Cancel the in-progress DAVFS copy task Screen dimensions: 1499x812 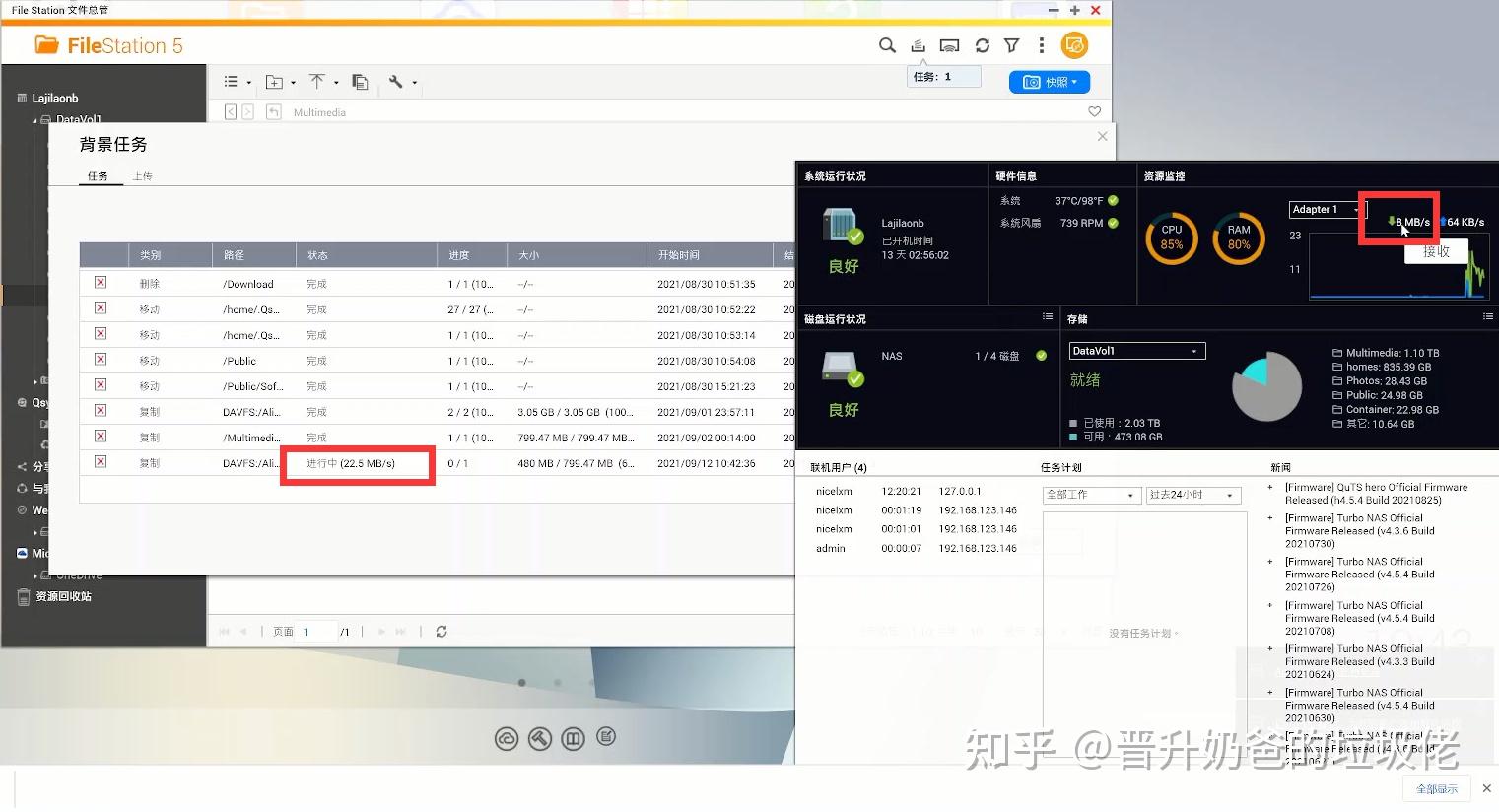pyautogui.click(x=101, y=462)
